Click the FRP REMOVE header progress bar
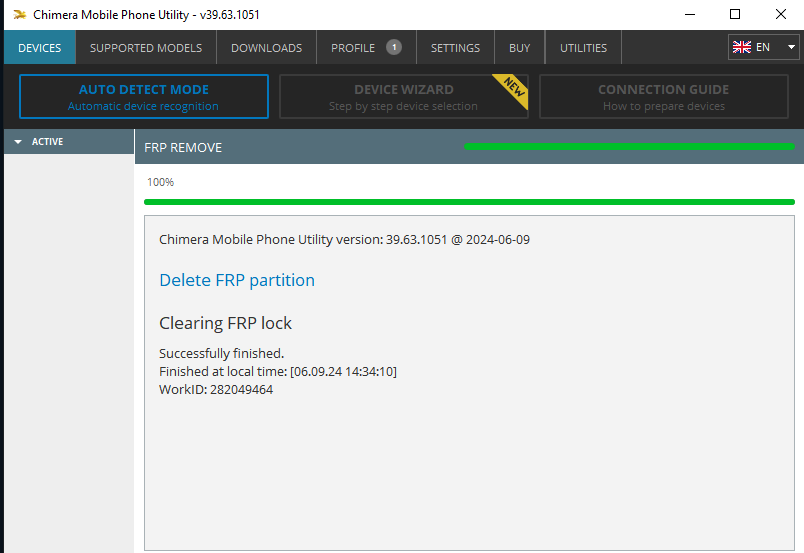The height and width of the screenshot is (553, 804). tap(629, 147)
